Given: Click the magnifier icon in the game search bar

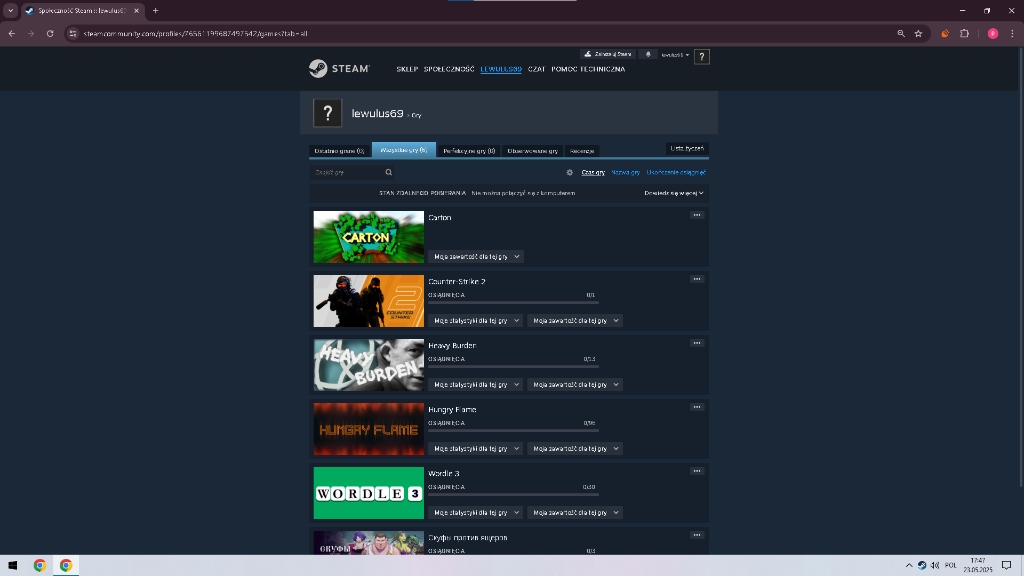Looking at the screenshot, I should coord(389,172).
